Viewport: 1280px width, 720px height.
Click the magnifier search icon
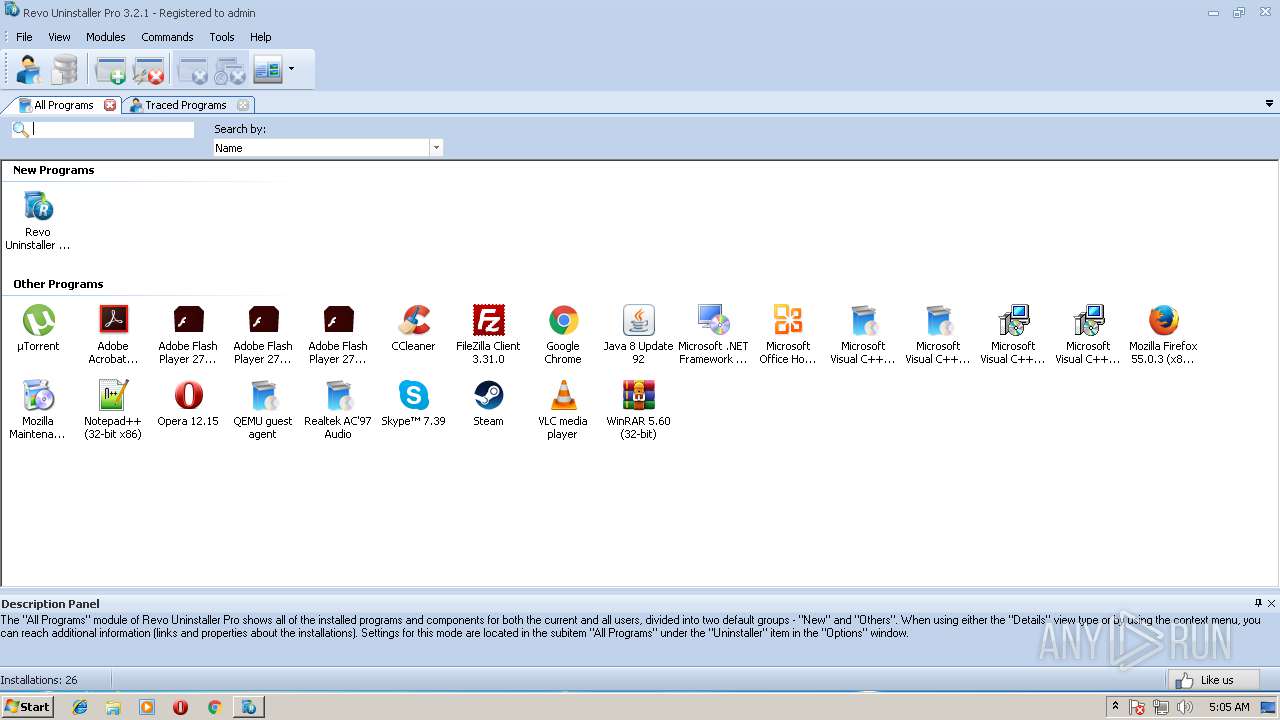(x=20, y=130)
